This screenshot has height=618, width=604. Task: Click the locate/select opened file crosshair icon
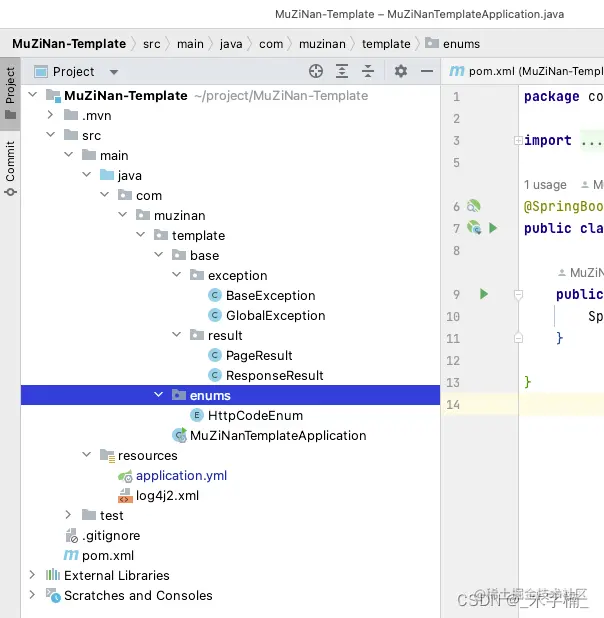point(316,71)
